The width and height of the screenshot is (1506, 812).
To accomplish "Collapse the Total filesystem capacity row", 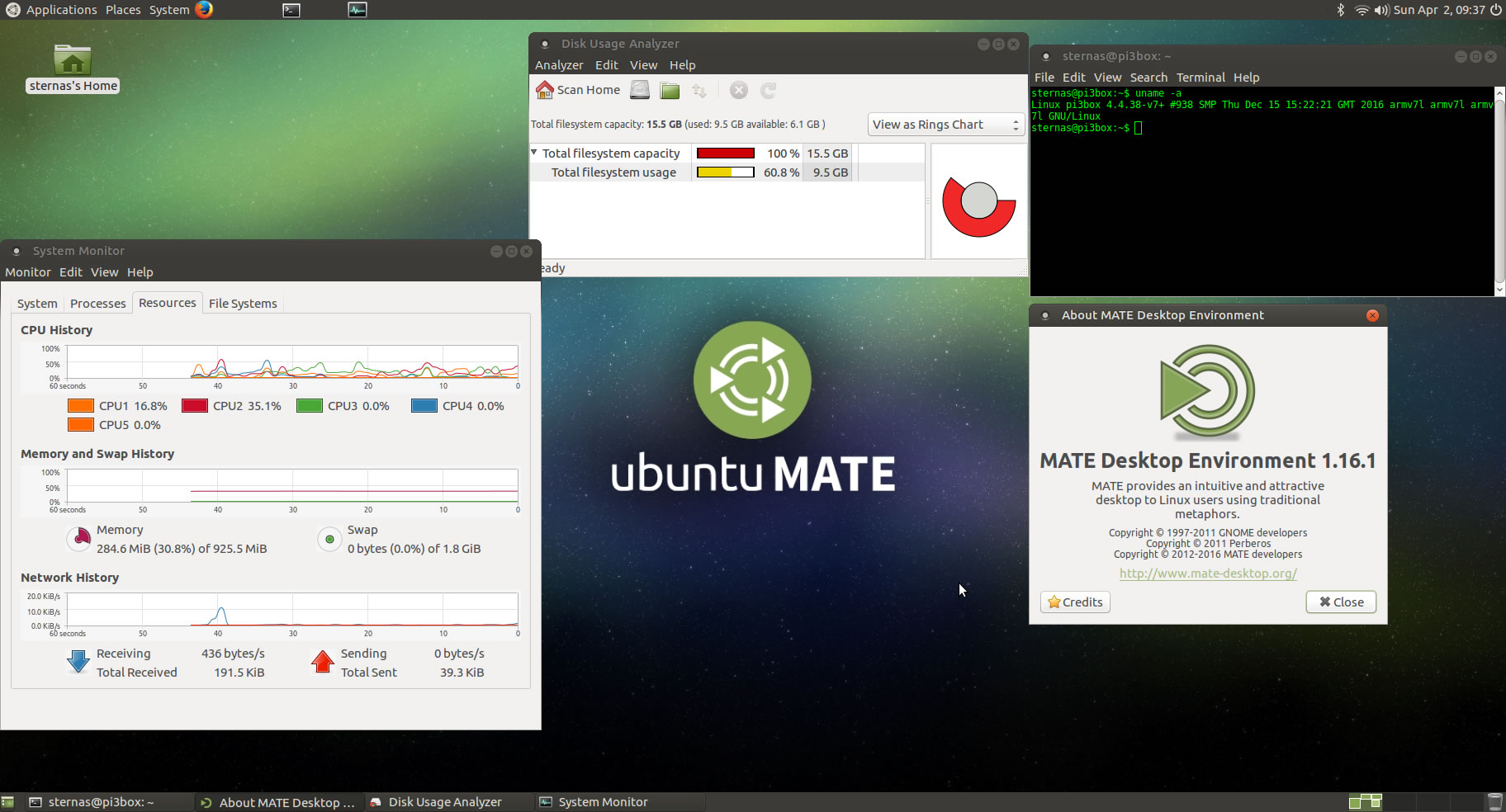I will pos(534,153).
